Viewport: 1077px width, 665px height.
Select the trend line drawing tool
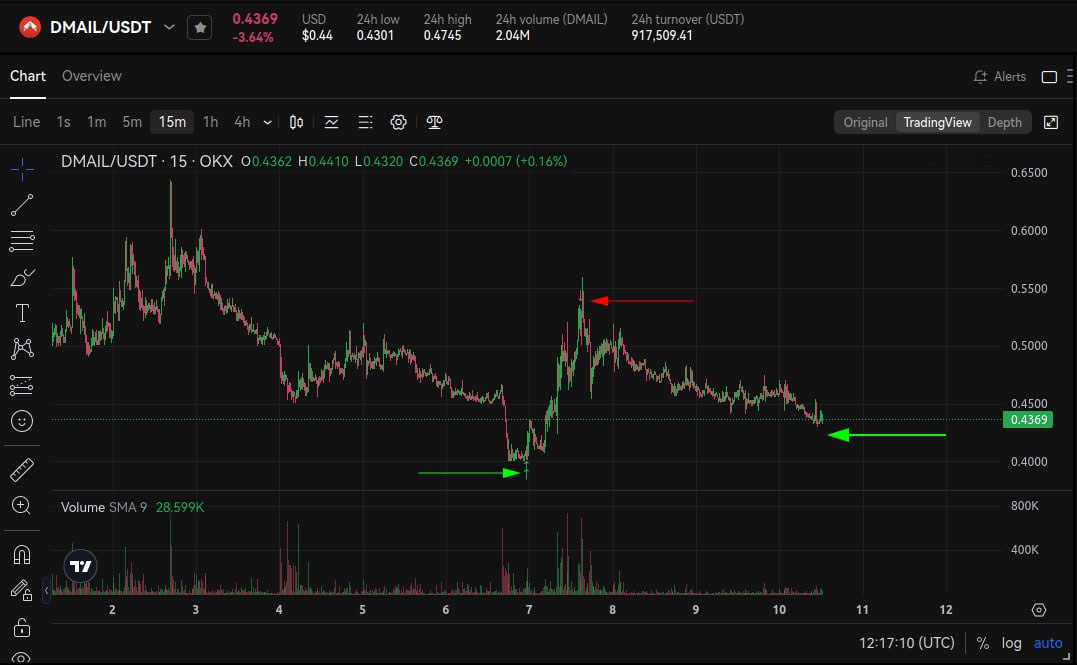[x=22, y=205]
